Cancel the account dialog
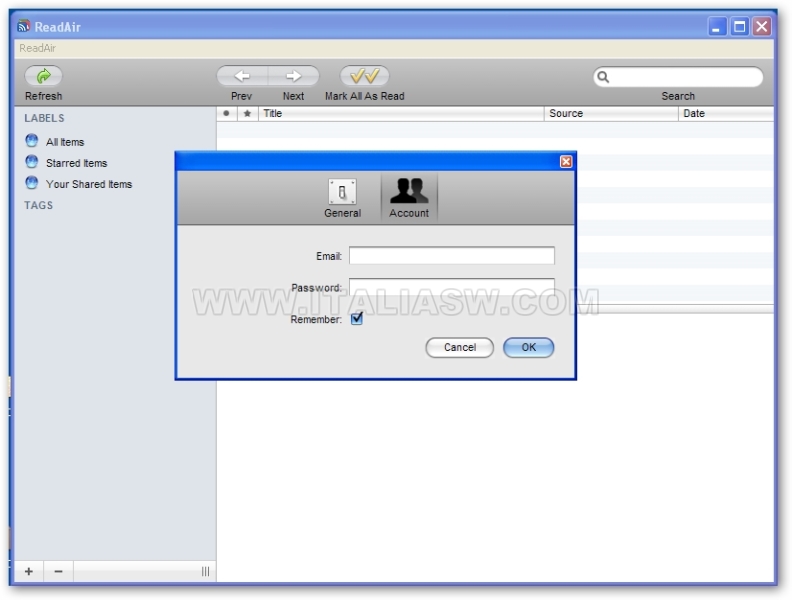The width and height of the screenshot is (792, 600). 460,347
